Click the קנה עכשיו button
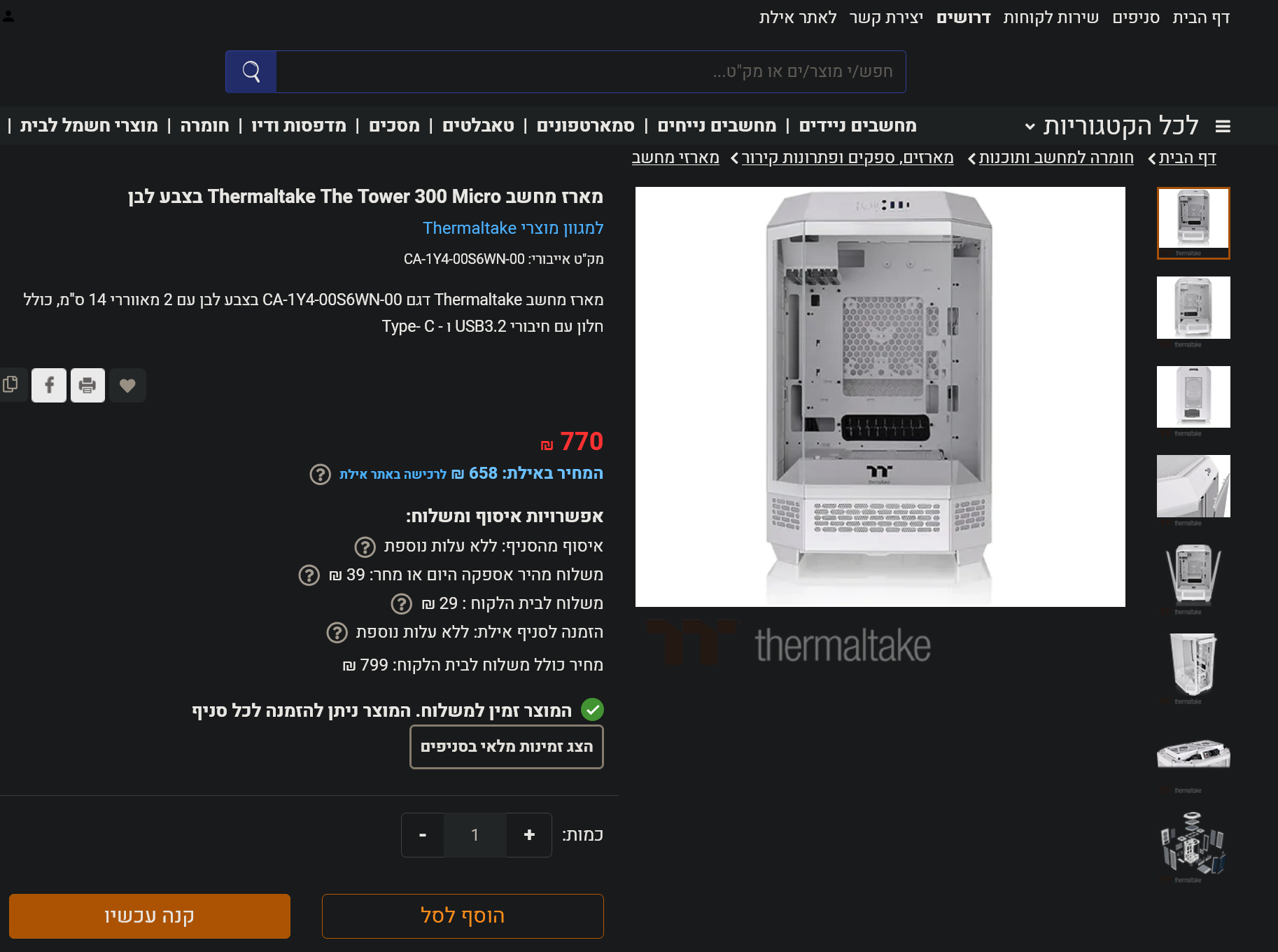 pyautogui.click(x=150, y=916)
